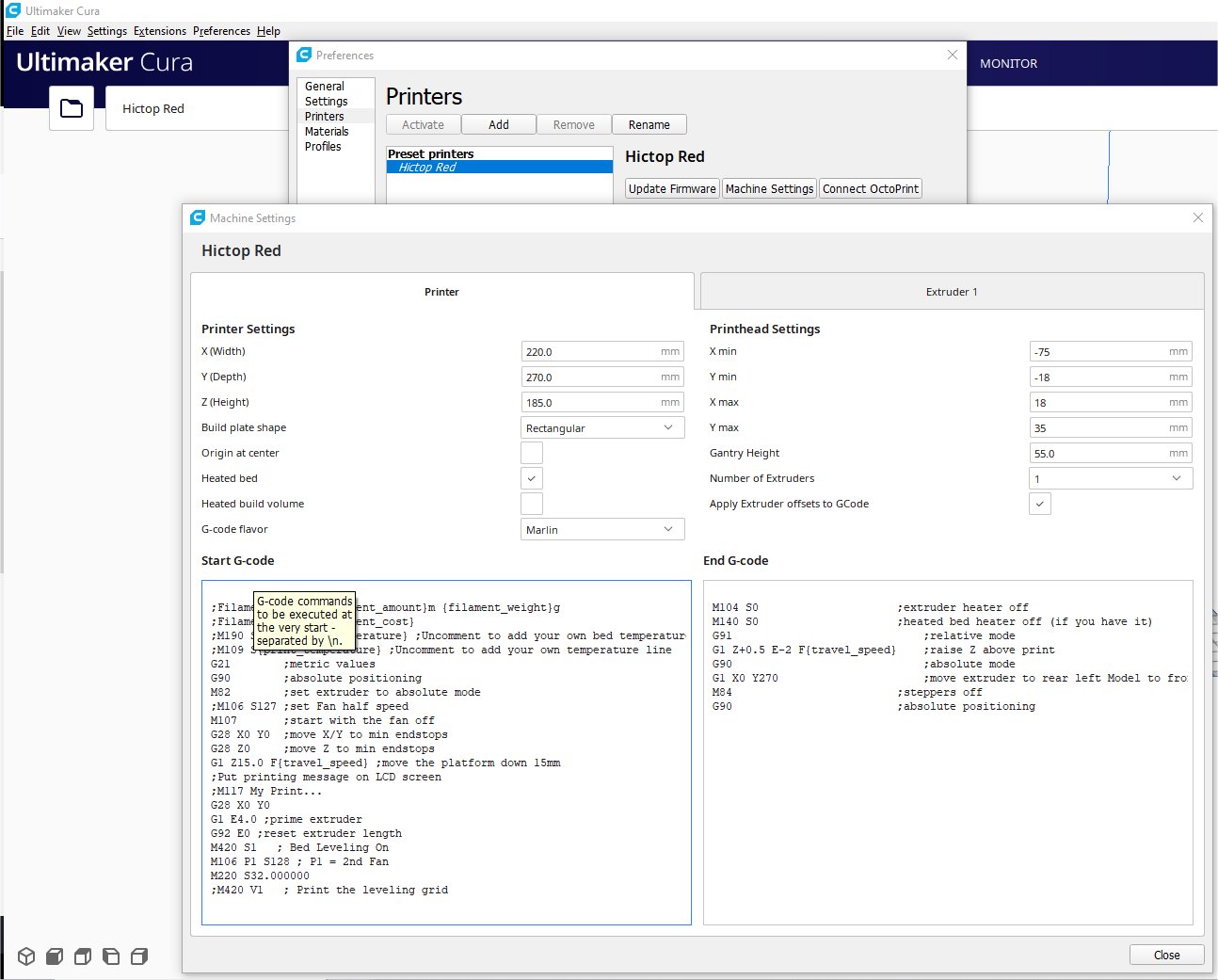Uncheck the Heated bed checkbox
Screen dimensions: 1218x980
click(532, 478)
